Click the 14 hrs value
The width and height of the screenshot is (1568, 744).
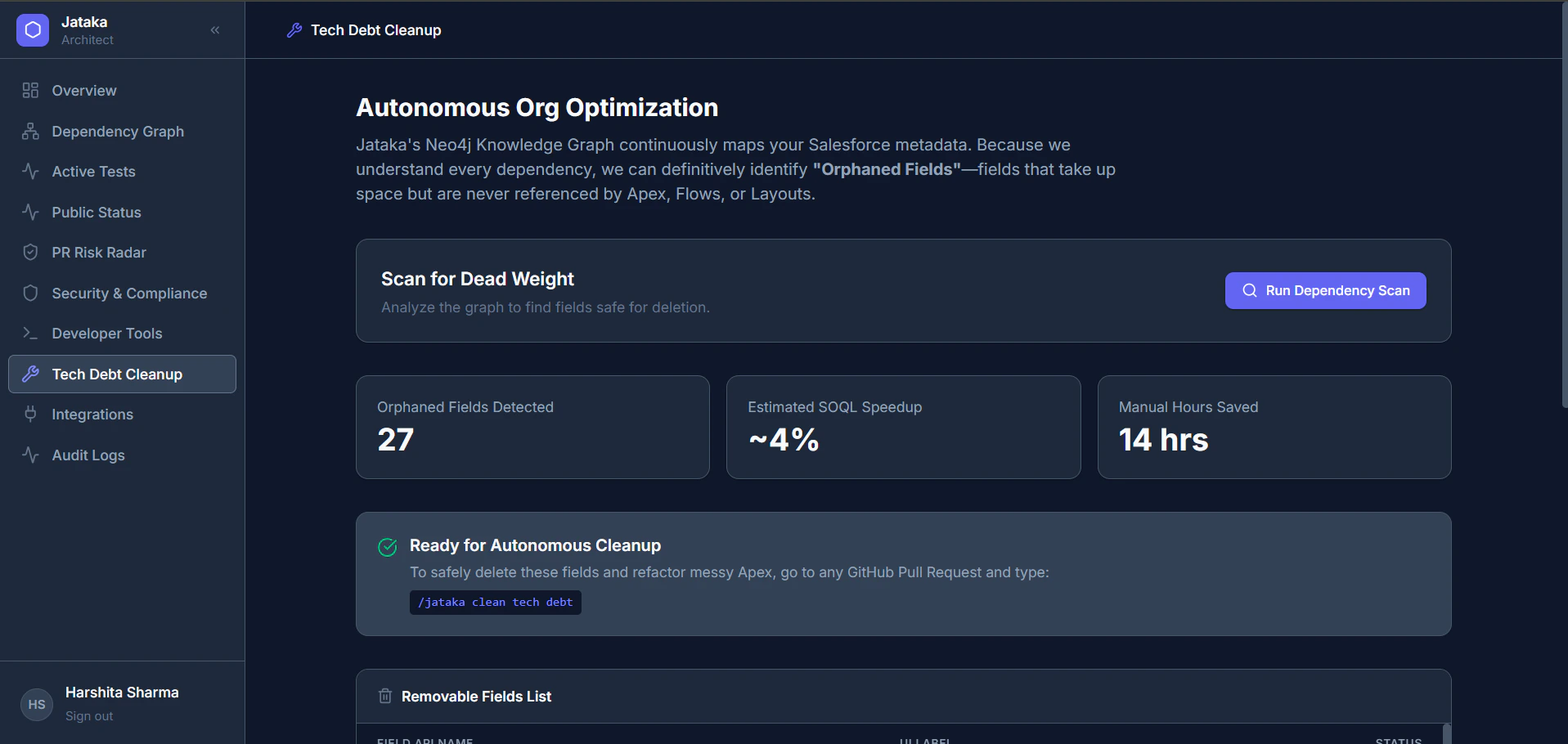[x=1163, y=440]
